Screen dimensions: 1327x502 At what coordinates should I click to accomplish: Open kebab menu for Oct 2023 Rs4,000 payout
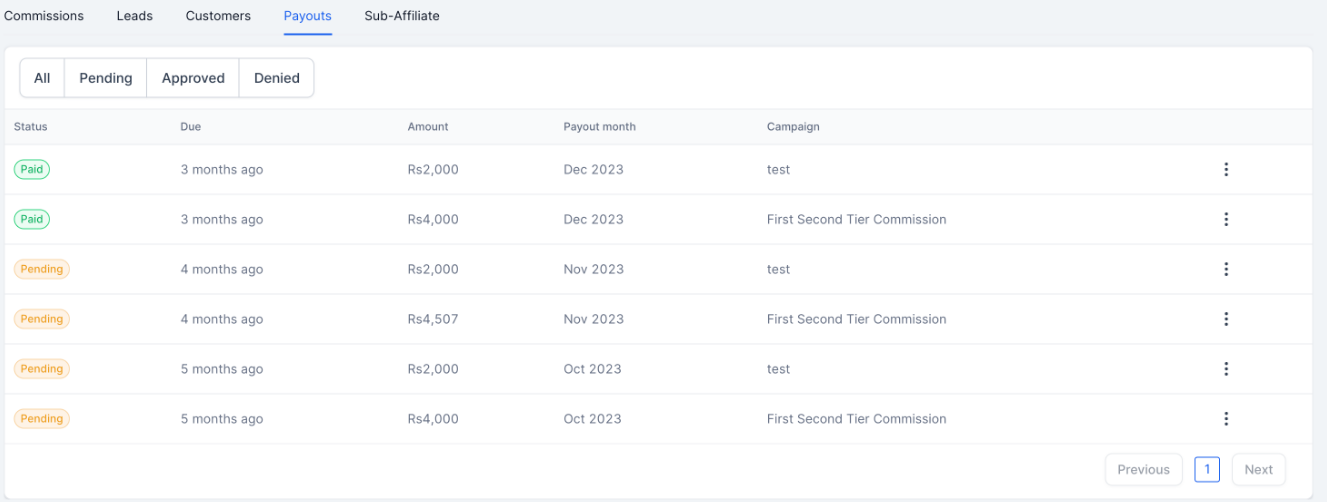(1226, 419)
